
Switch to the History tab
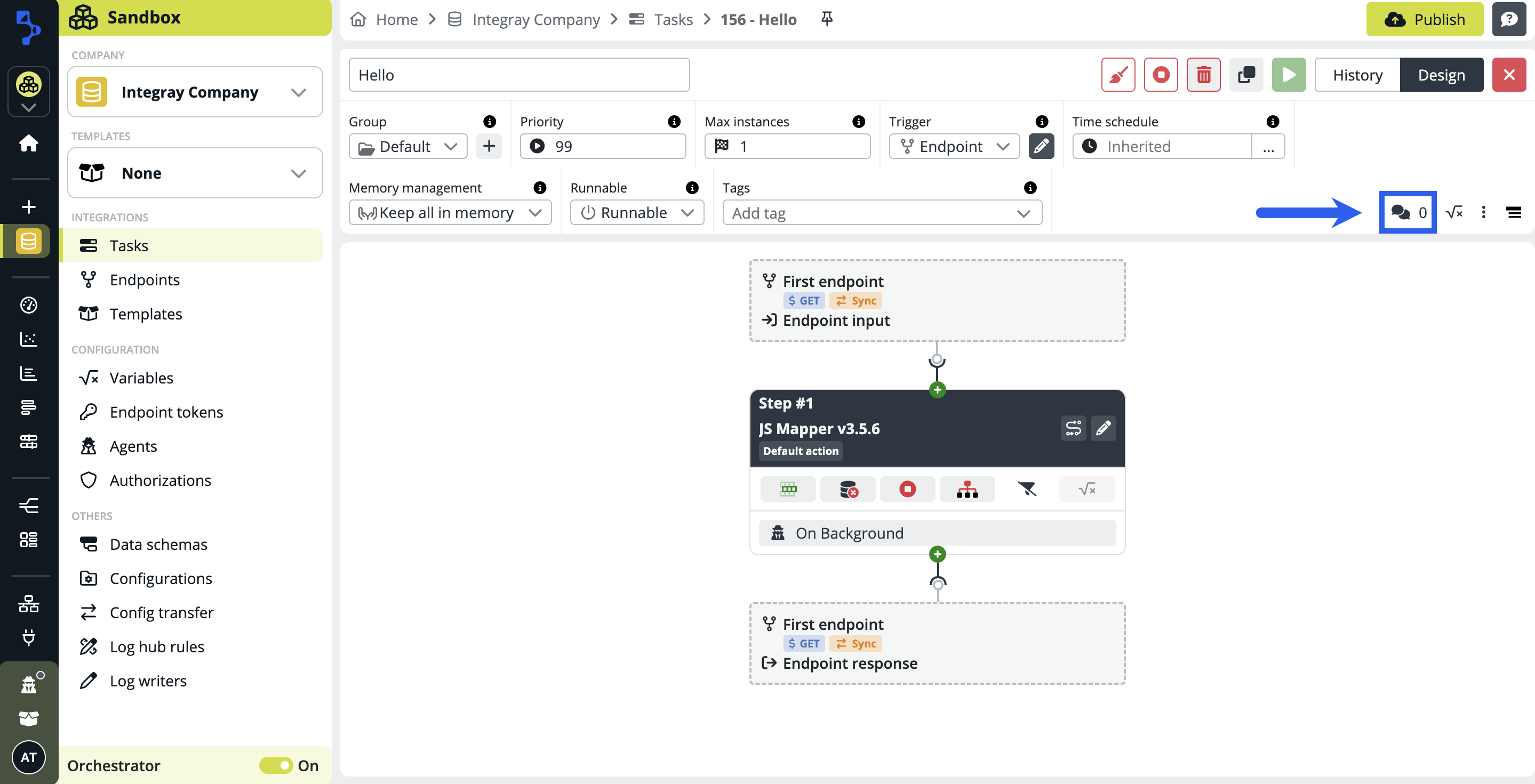pyautogui.click(x=1357, y=75)
